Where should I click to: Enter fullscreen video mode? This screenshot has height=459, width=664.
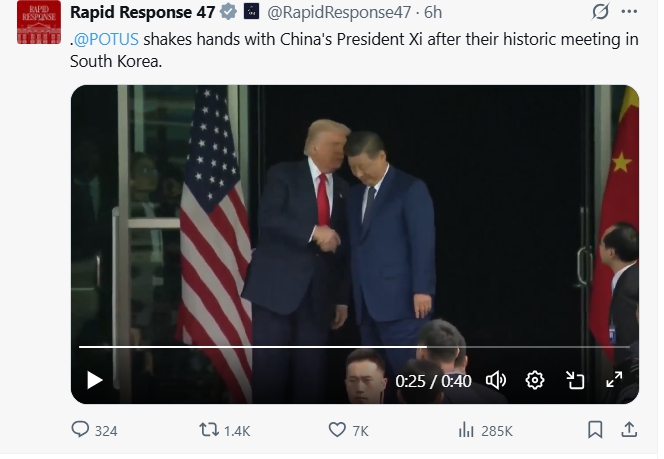point(614,380)
